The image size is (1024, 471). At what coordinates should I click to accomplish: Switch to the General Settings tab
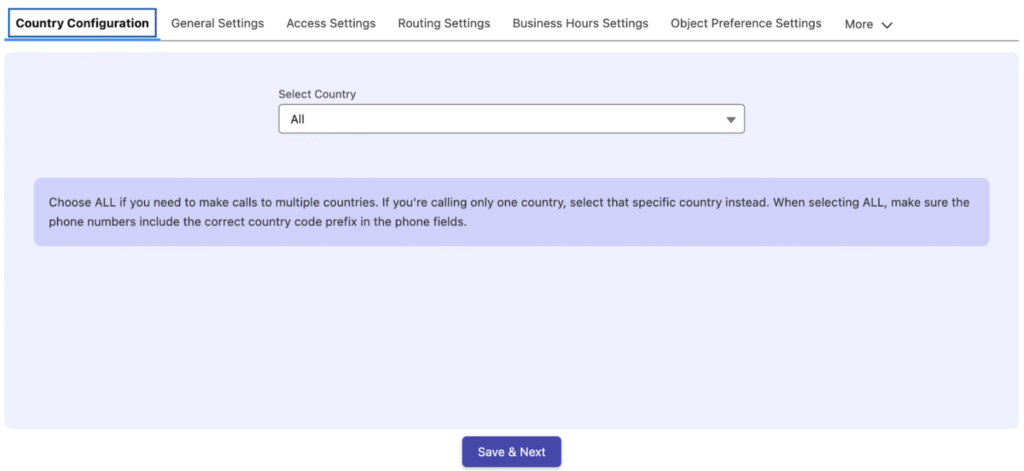pyautogui.click(x=217, y=23)
